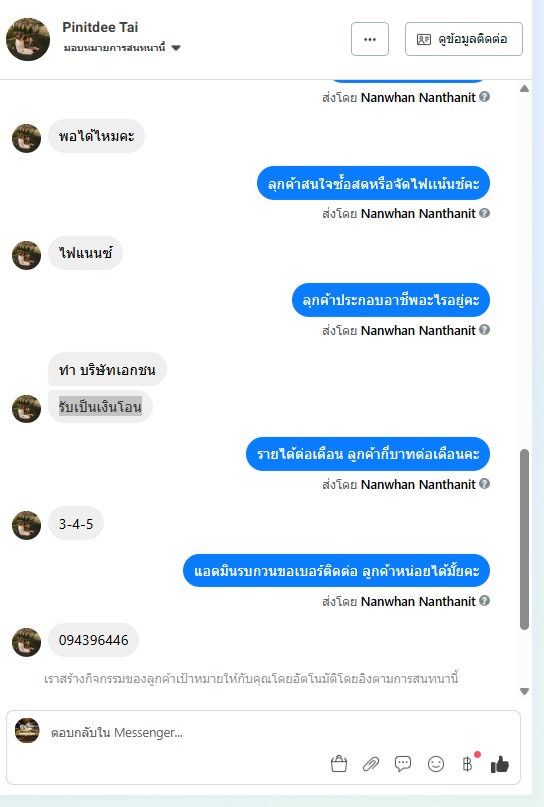The height and width of the screenshot is (807, 544).
Task: Click the scrollbar up arrow
Action: [x=524, y=89]
